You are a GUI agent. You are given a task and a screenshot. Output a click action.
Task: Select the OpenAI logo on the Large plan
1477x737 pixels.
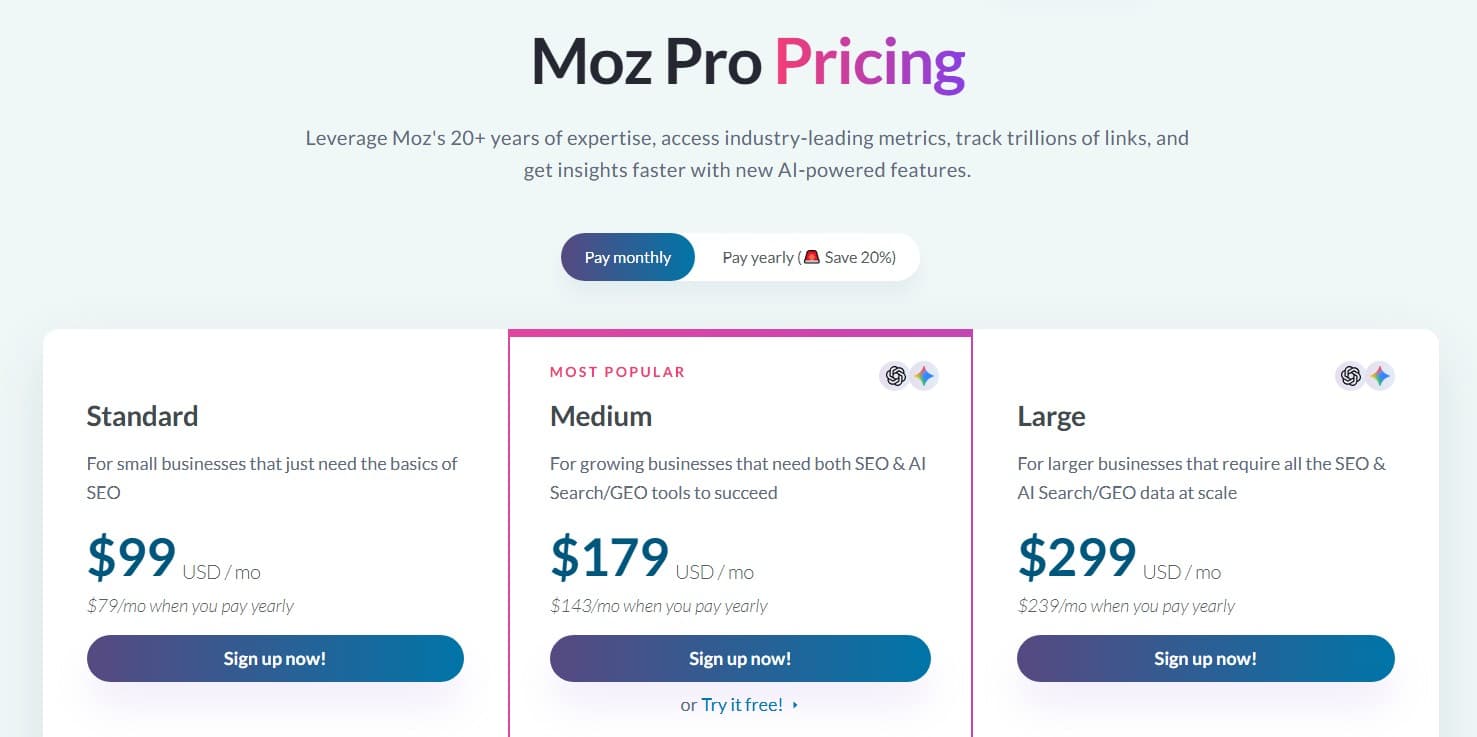coord(1350,376)
